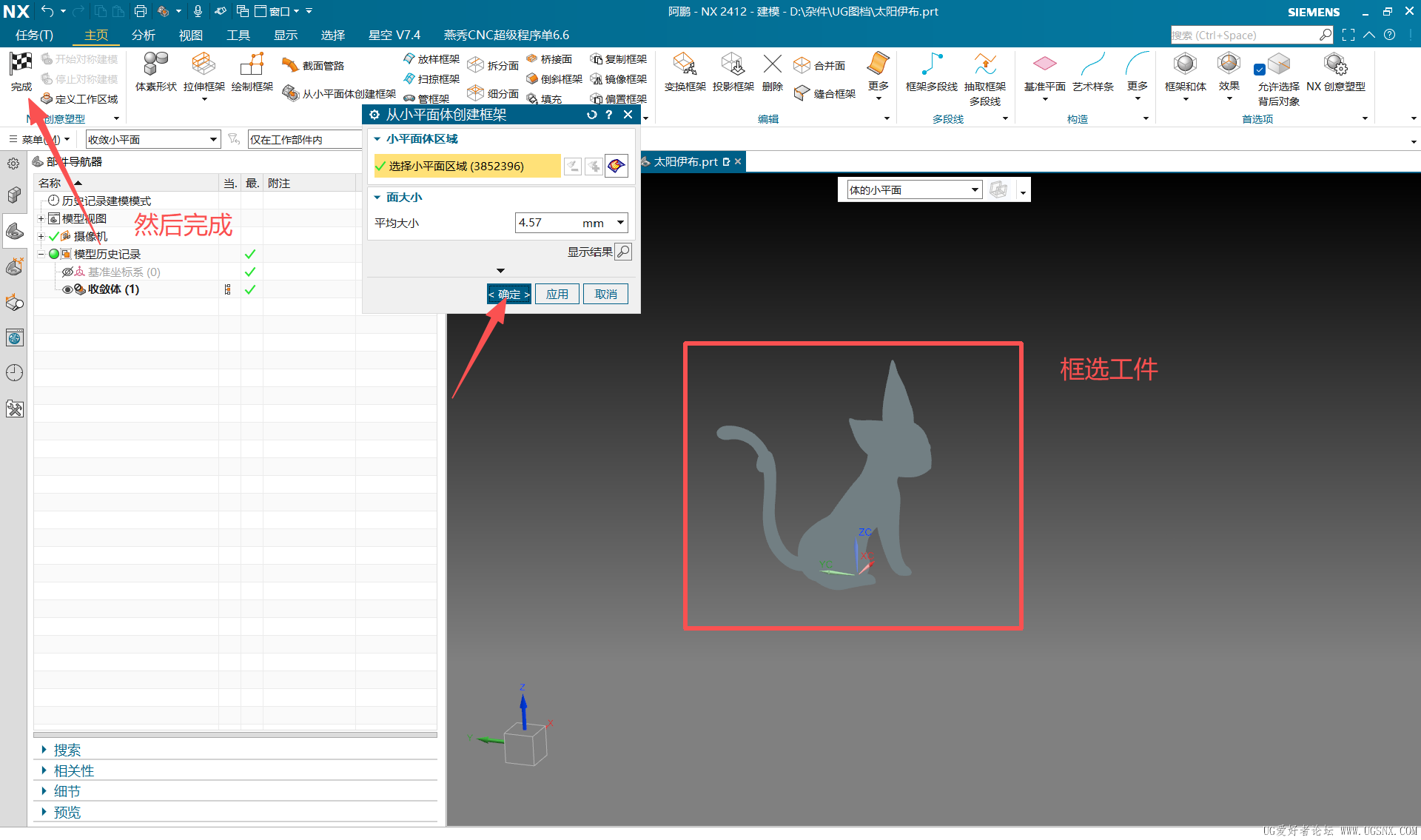This screenshot has height=840, width=1421.
Task: Open NX 创意塑型 preferences
Action: [1335, 72]
